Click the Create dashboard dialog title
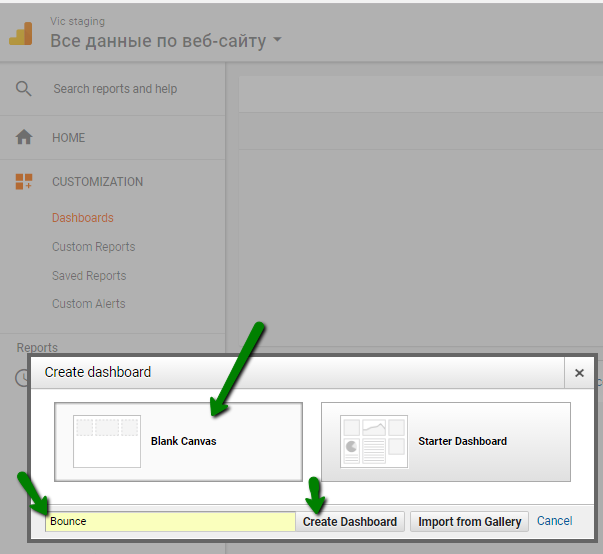 click(x=98, y=372)
